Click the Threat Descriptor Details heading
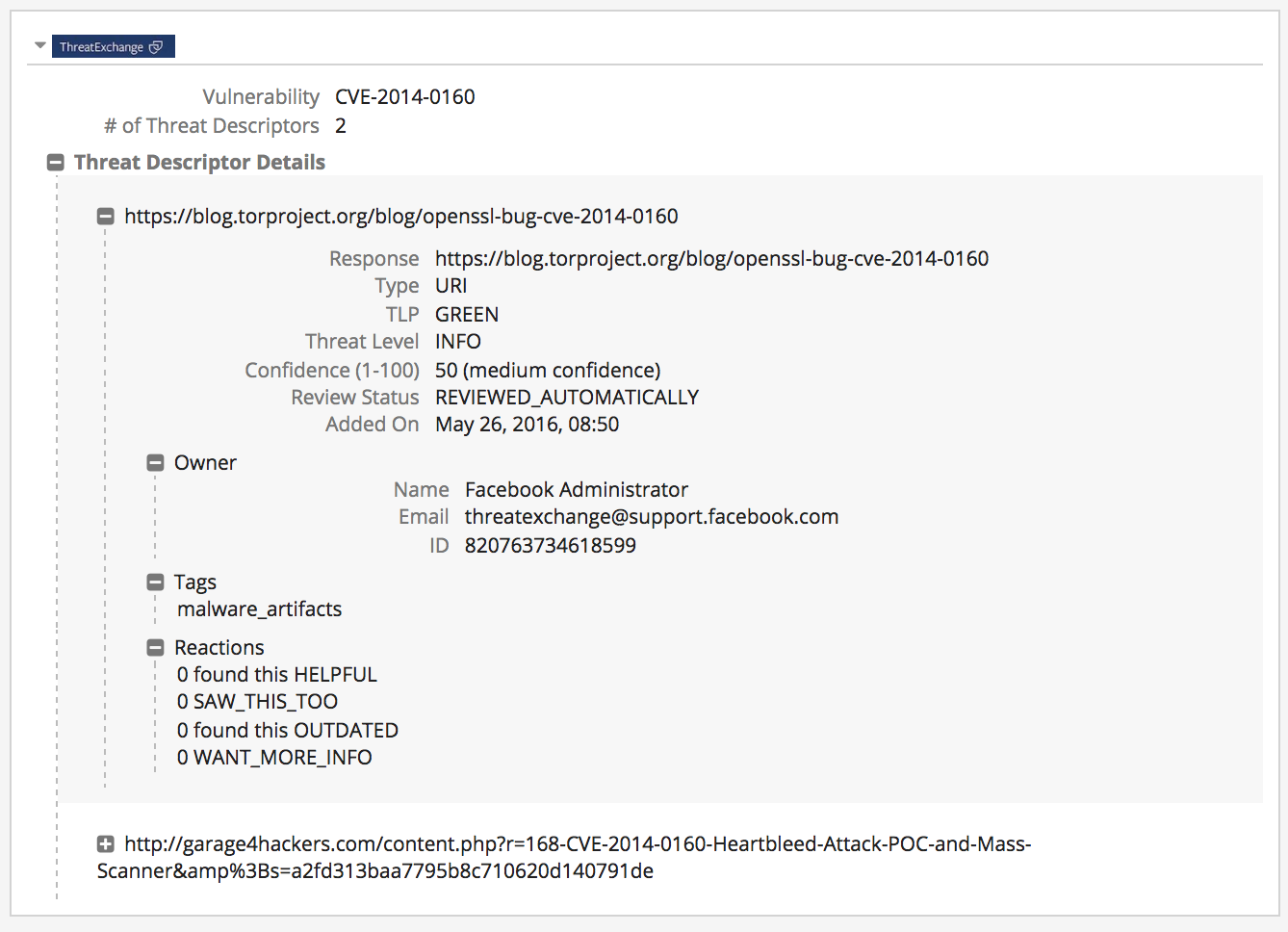 coord(199,163)
